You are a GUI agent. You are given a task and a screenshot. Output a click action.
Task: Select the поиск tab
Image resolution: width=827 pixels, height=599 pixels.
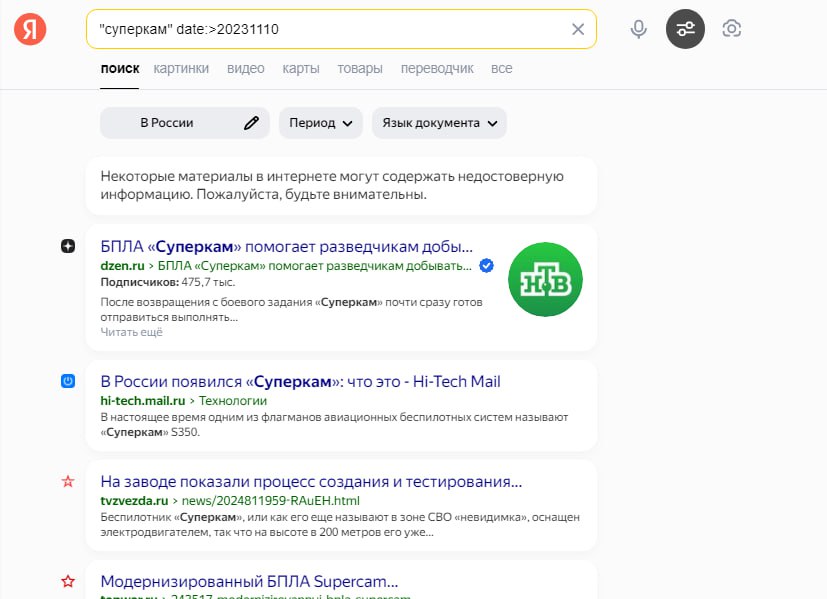pos(120,69)
